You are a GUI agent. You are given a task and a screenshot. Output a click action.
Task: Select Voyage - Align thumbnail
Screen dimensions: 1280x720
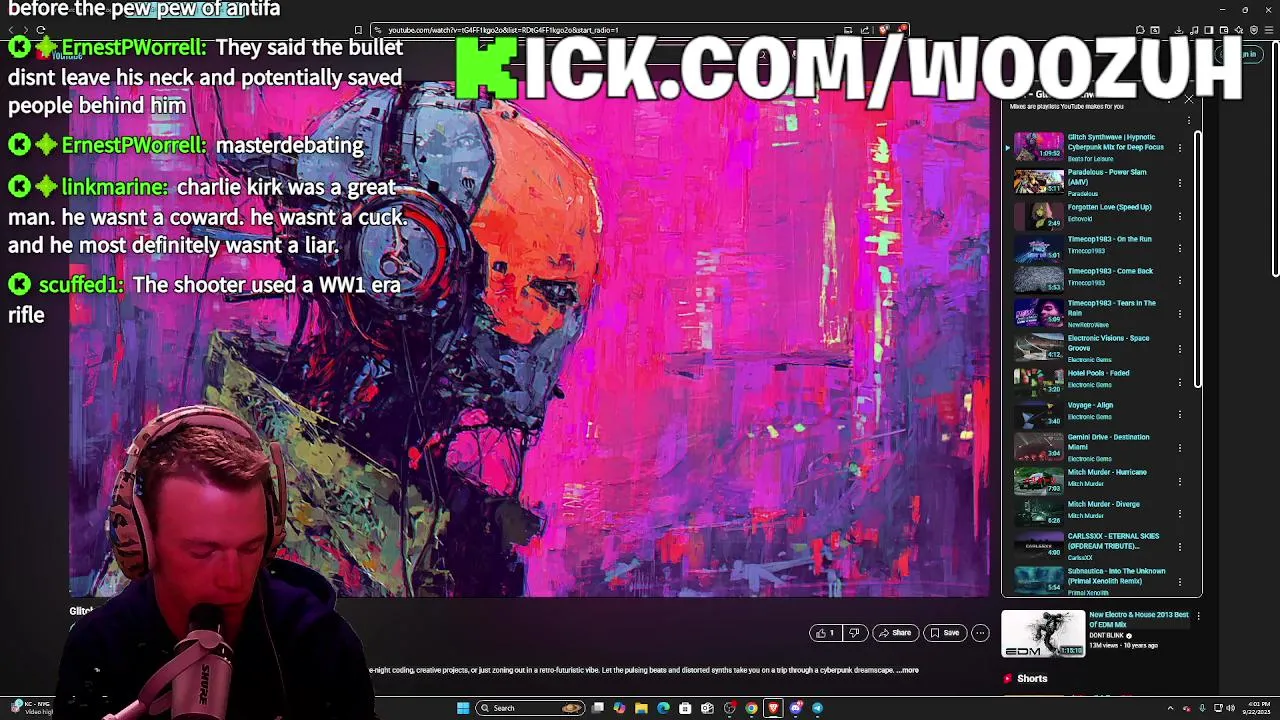pyautogui.click(x=1038, y=413)
